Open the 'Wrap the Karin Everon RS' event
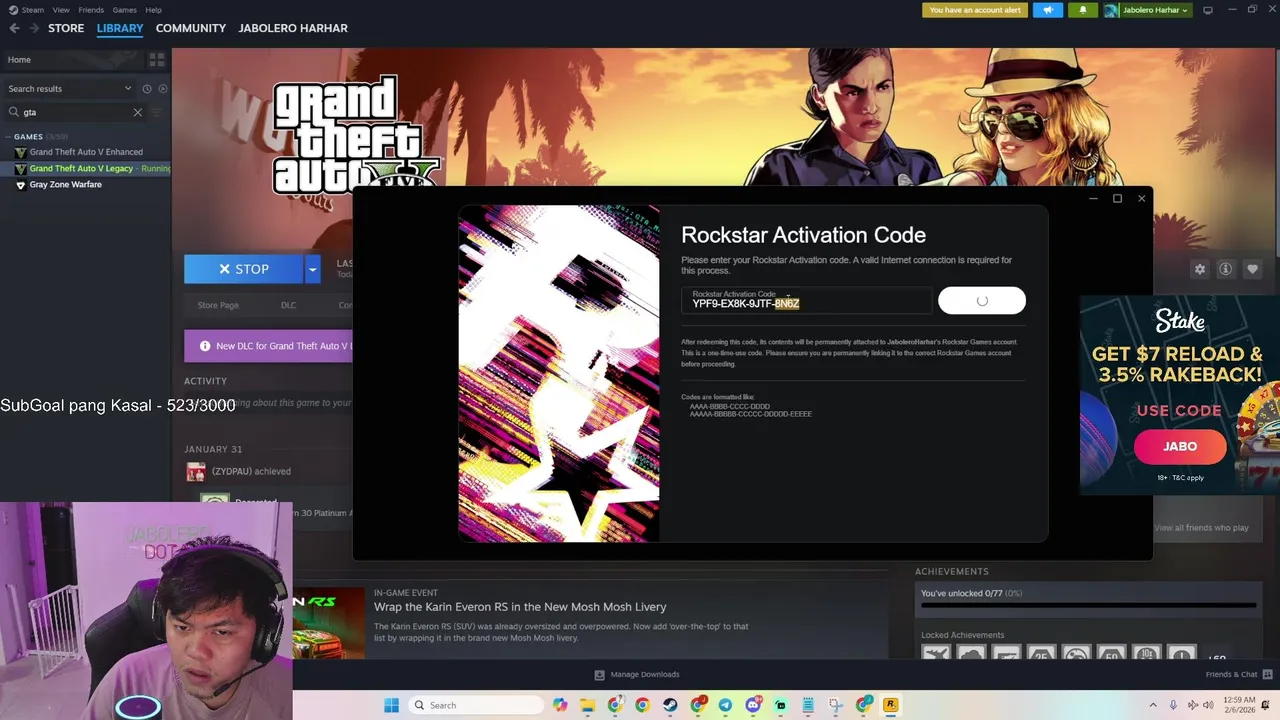1280x720 pixels. 520,607
